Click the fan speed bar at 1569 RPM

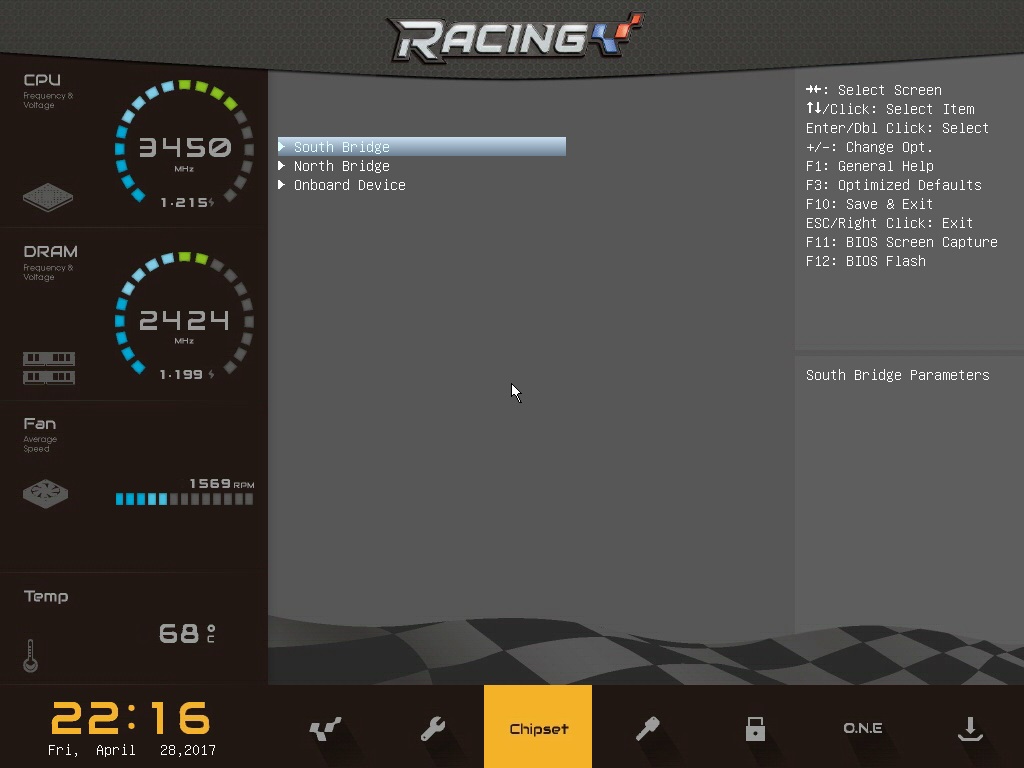pos(184,499)
